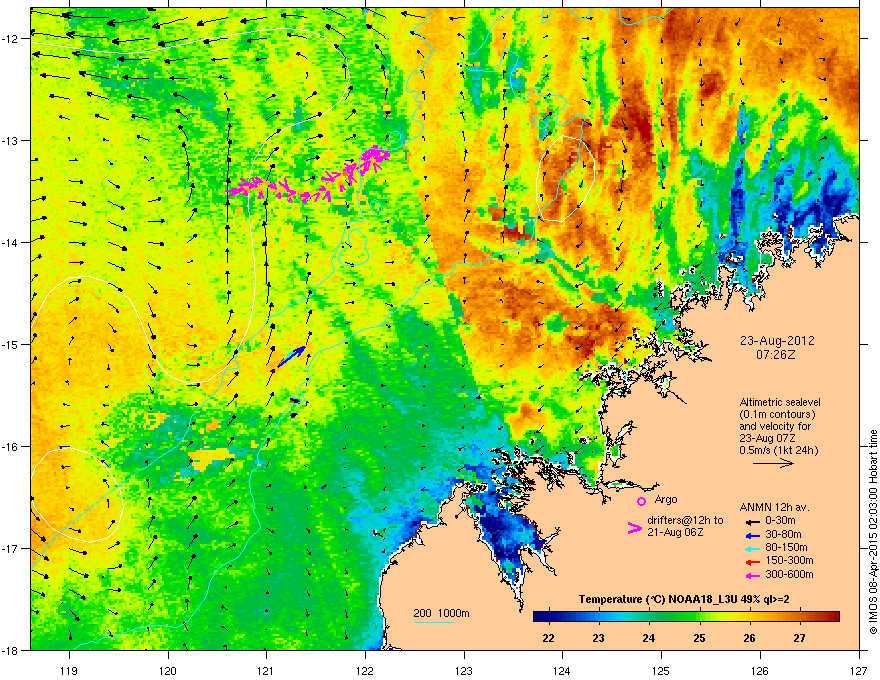The image size is (880, 680).
Task: Click the 0.5m/s velocity scale arrow
Action: tap(773, 463)
